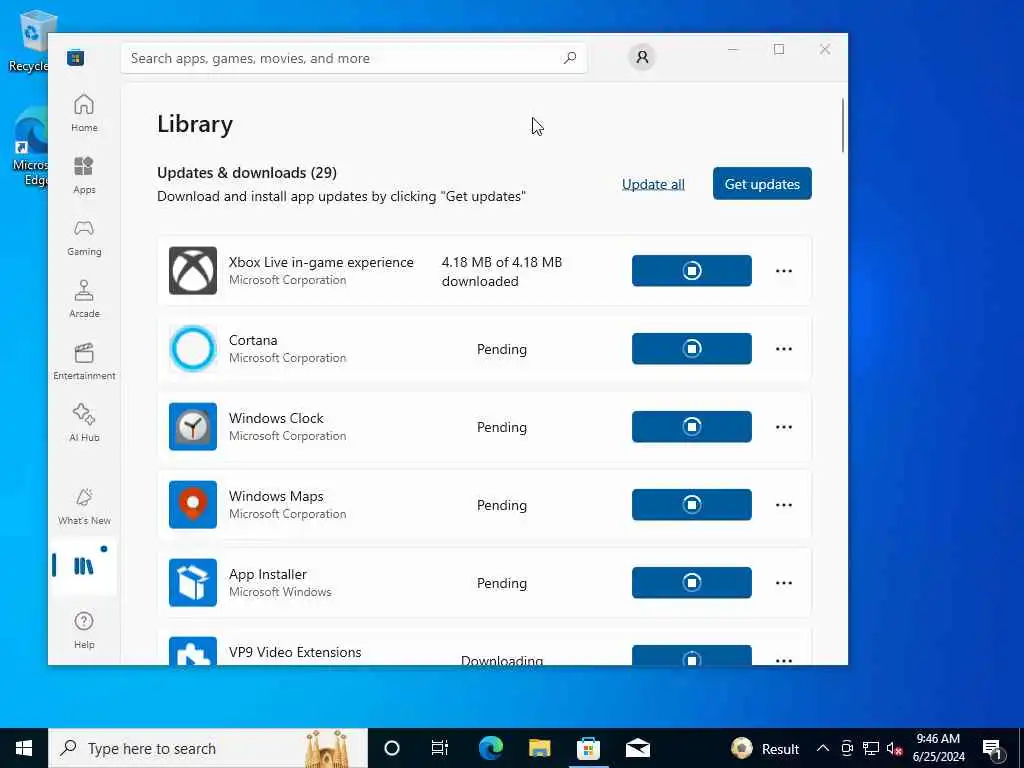The height and width of the screenshot is (768, 1024).
Task: Click the Microsoft Store taskbar icon
Action: [x=588, y=748]
